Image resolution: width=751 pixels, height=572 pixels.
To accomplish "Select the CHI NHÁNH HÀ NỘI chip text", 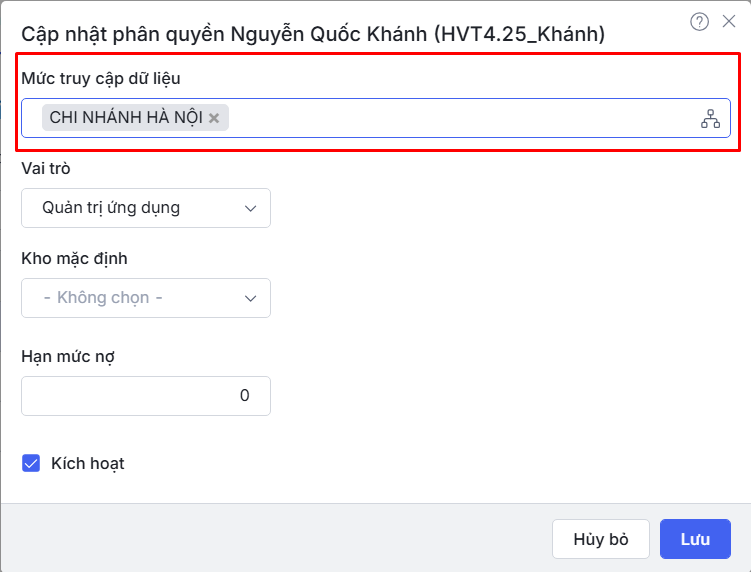I will [x=126, y=118].
